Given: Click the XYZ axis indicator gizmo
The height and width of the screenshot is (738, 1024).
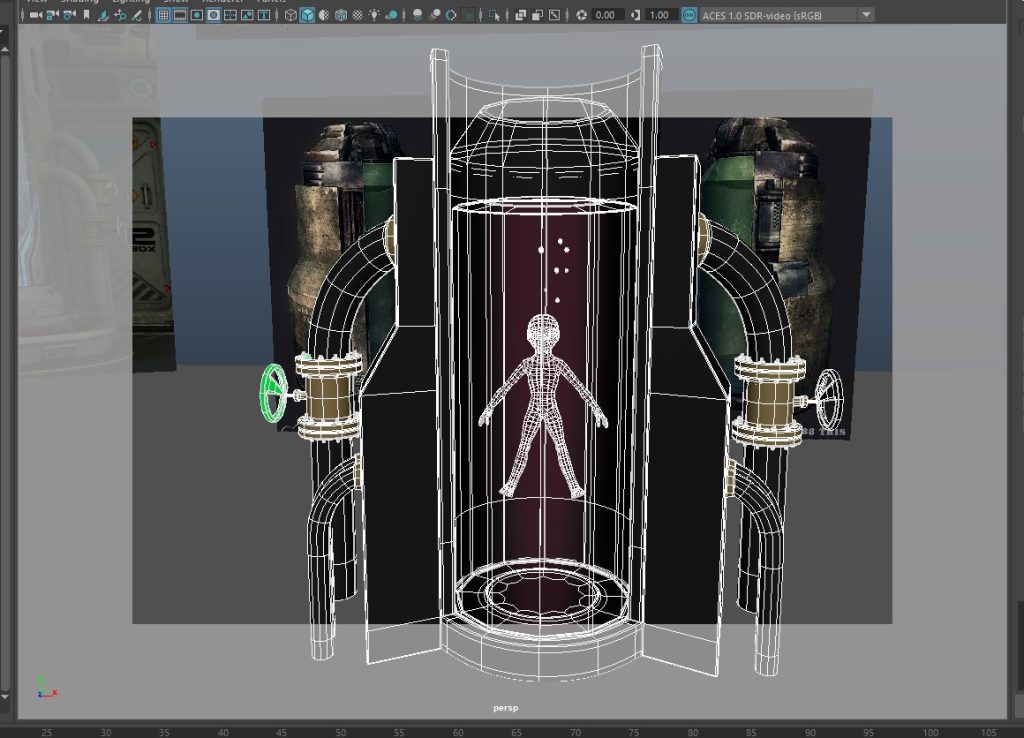Looking at the screenshot, I should 46,688.
